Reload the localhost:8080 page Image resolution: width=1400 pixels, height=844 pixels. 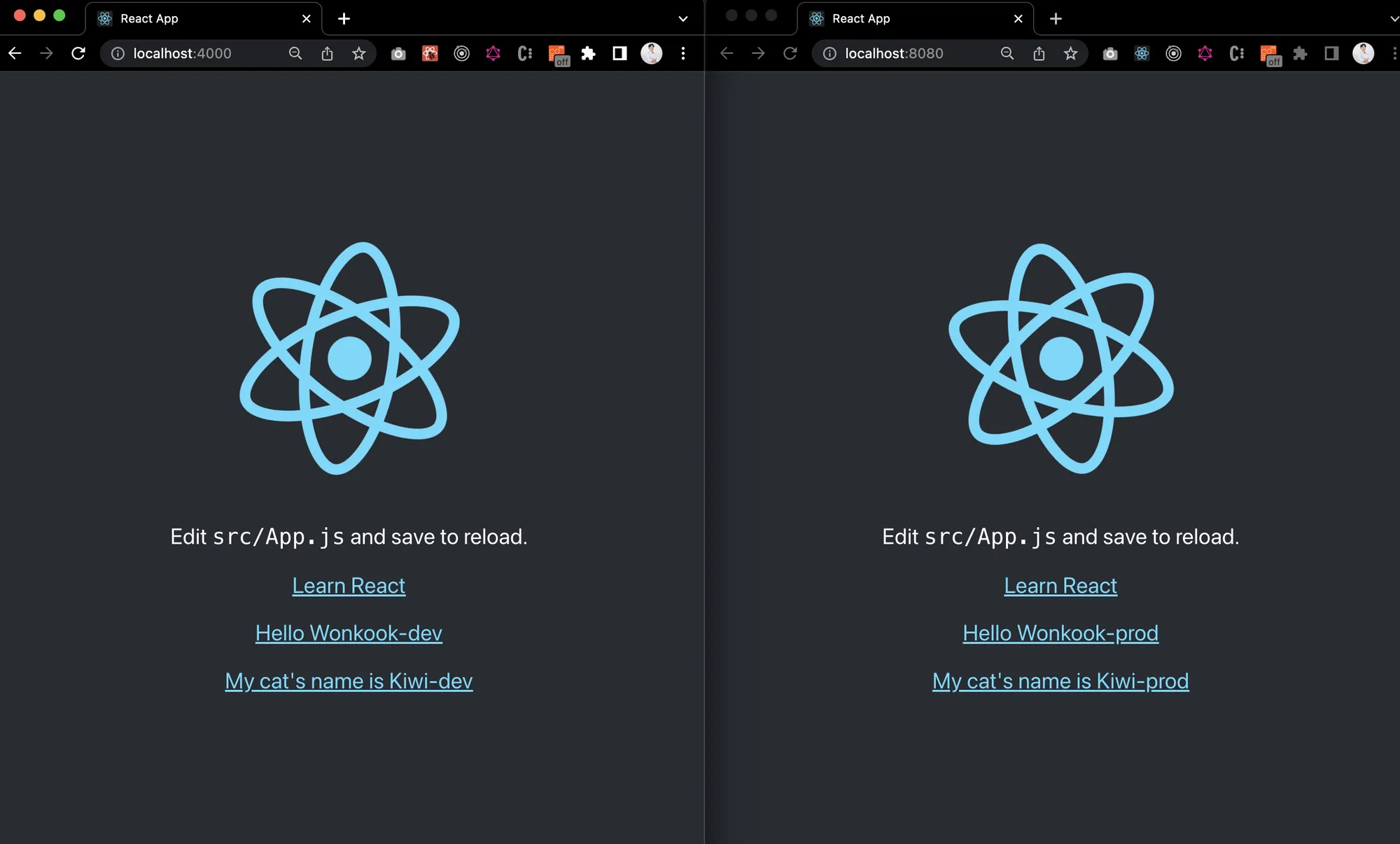790,53
